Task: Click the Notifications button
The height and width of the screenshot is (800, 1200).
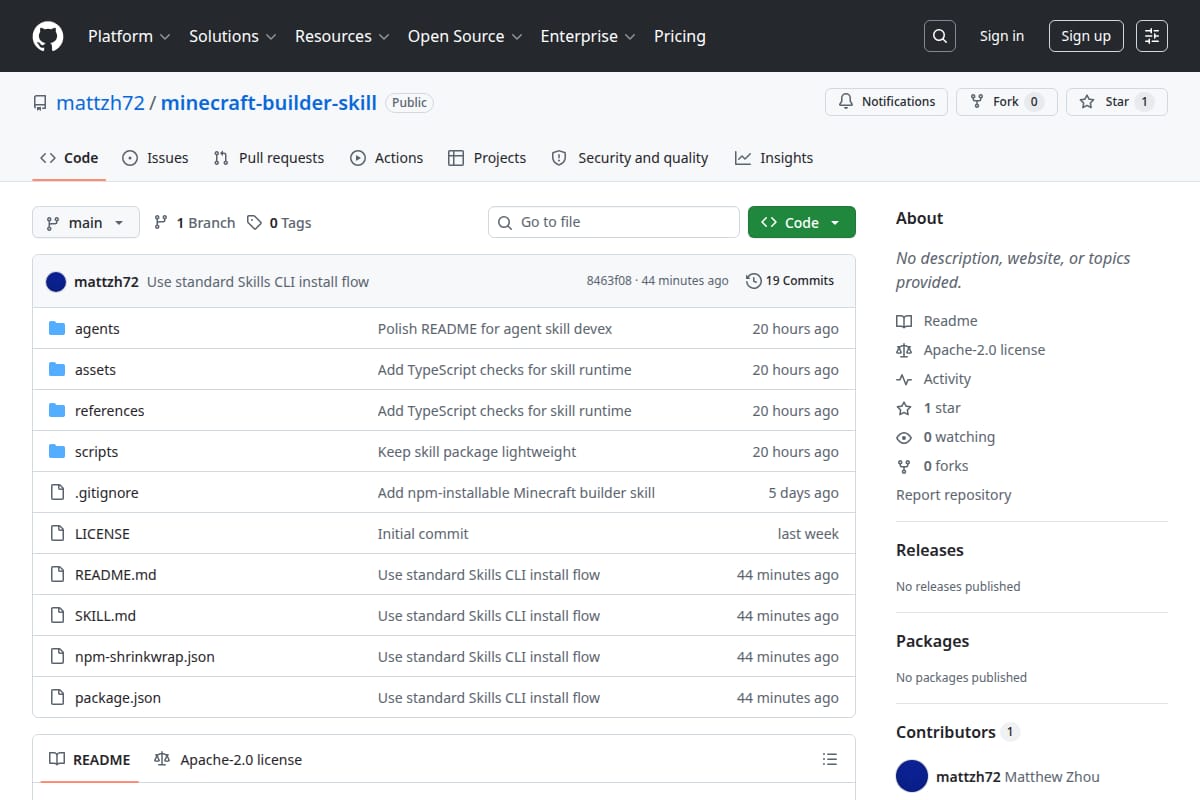Action: click(x=886, y=102)
